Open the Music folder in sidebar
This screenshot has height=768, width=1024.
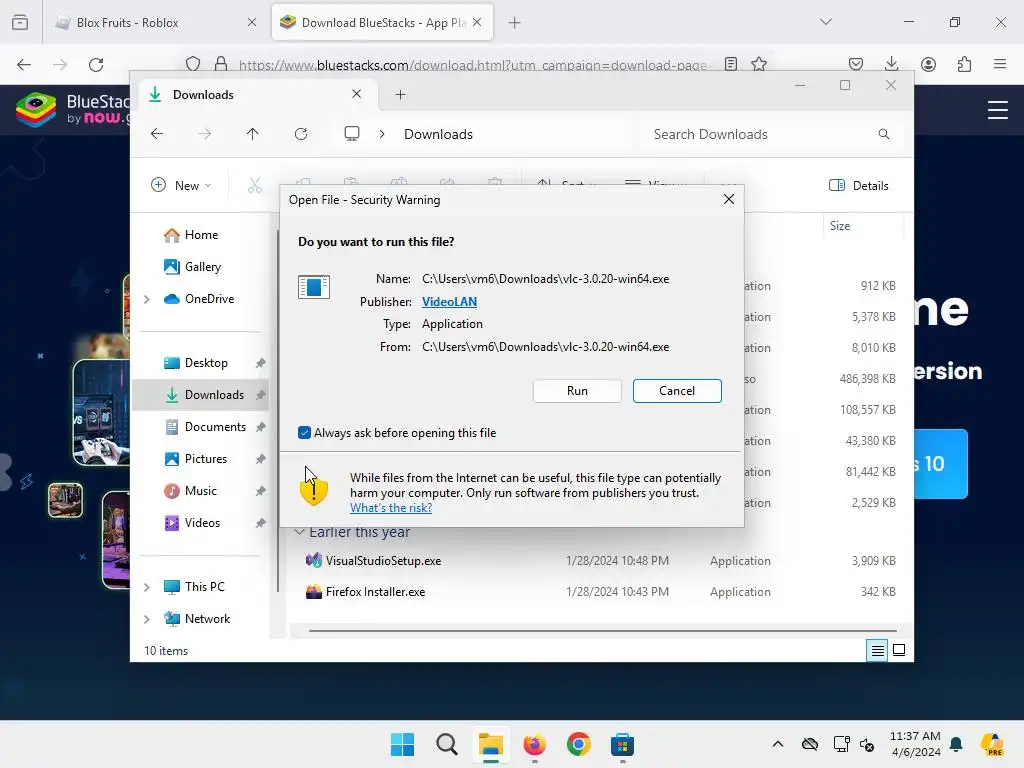[200, 490]
